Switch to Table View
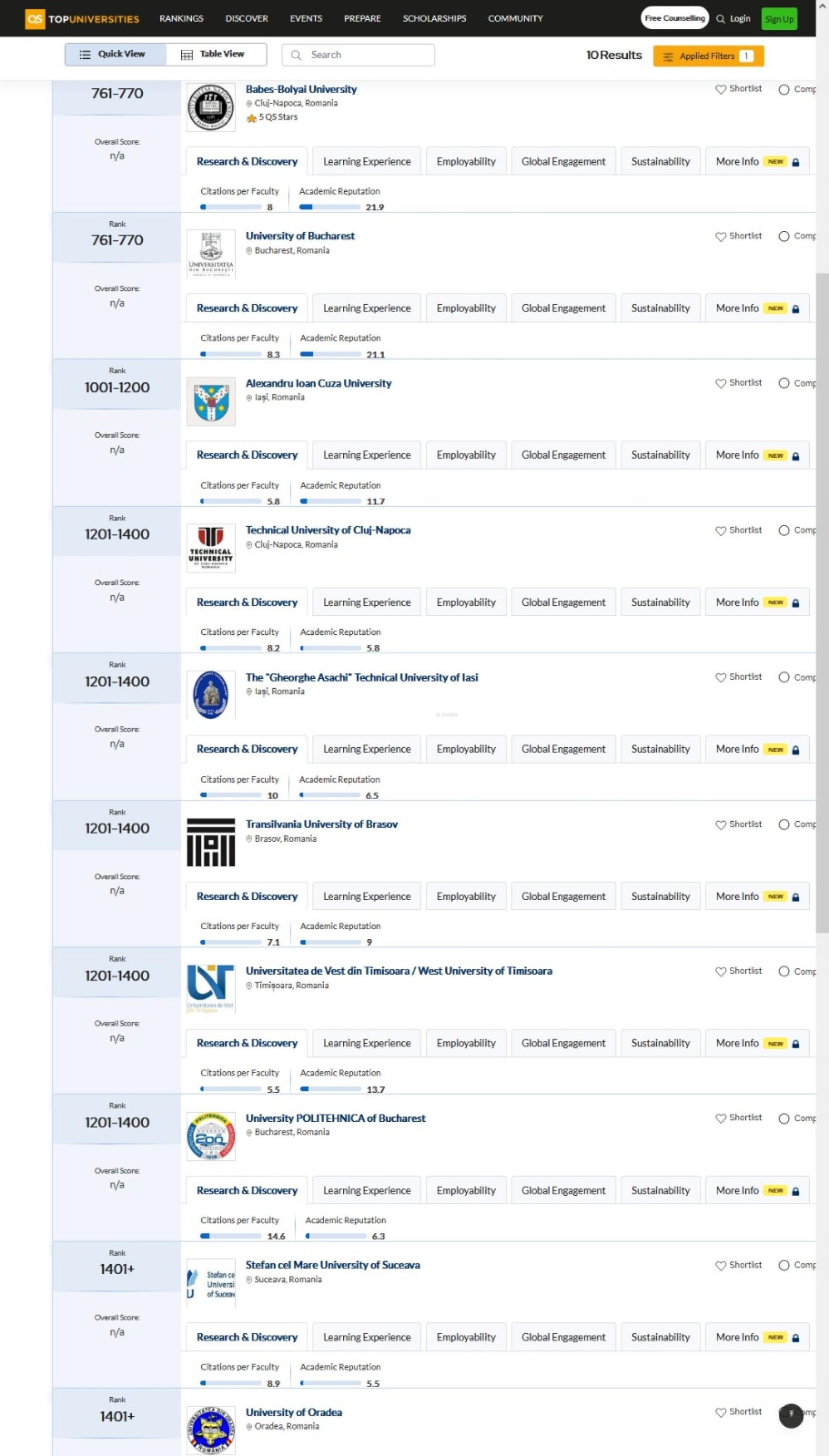The image size is (829, 1456). (x=216, y=54)
